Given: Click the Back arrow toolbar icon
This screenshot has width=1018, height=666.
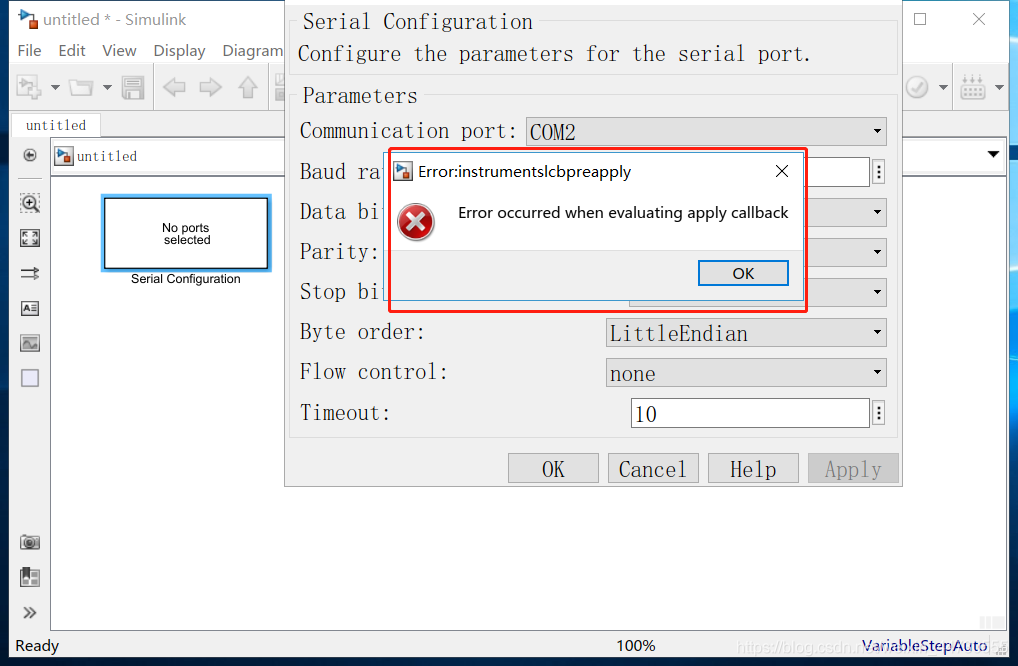Looking at the screenshot, I should click(x=174, y=87).
